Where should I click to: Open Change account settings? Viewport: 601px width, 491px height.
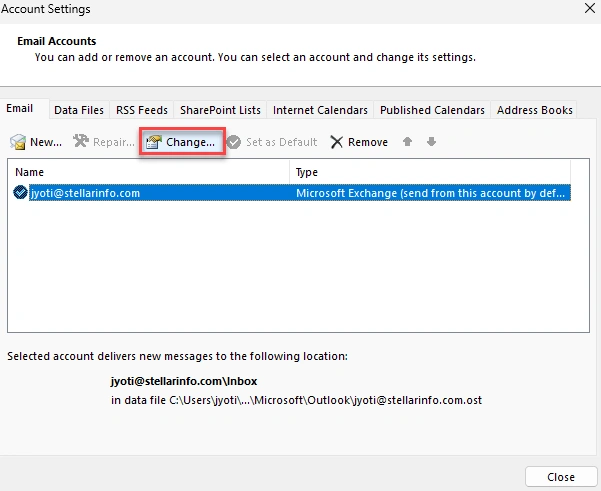point(180,142)
